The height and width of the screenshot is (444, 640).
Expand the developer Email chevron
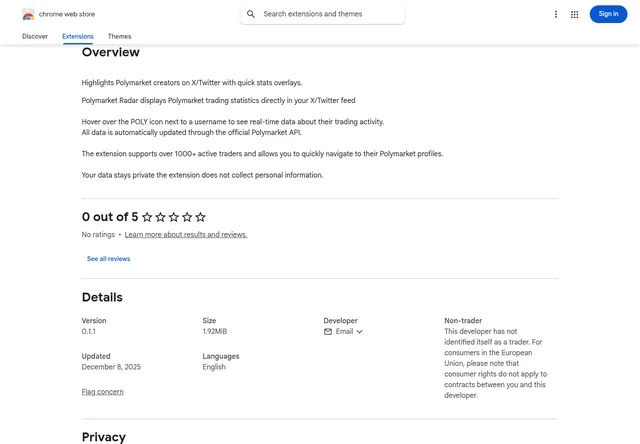pyautogui.click(x=359, y=332)
